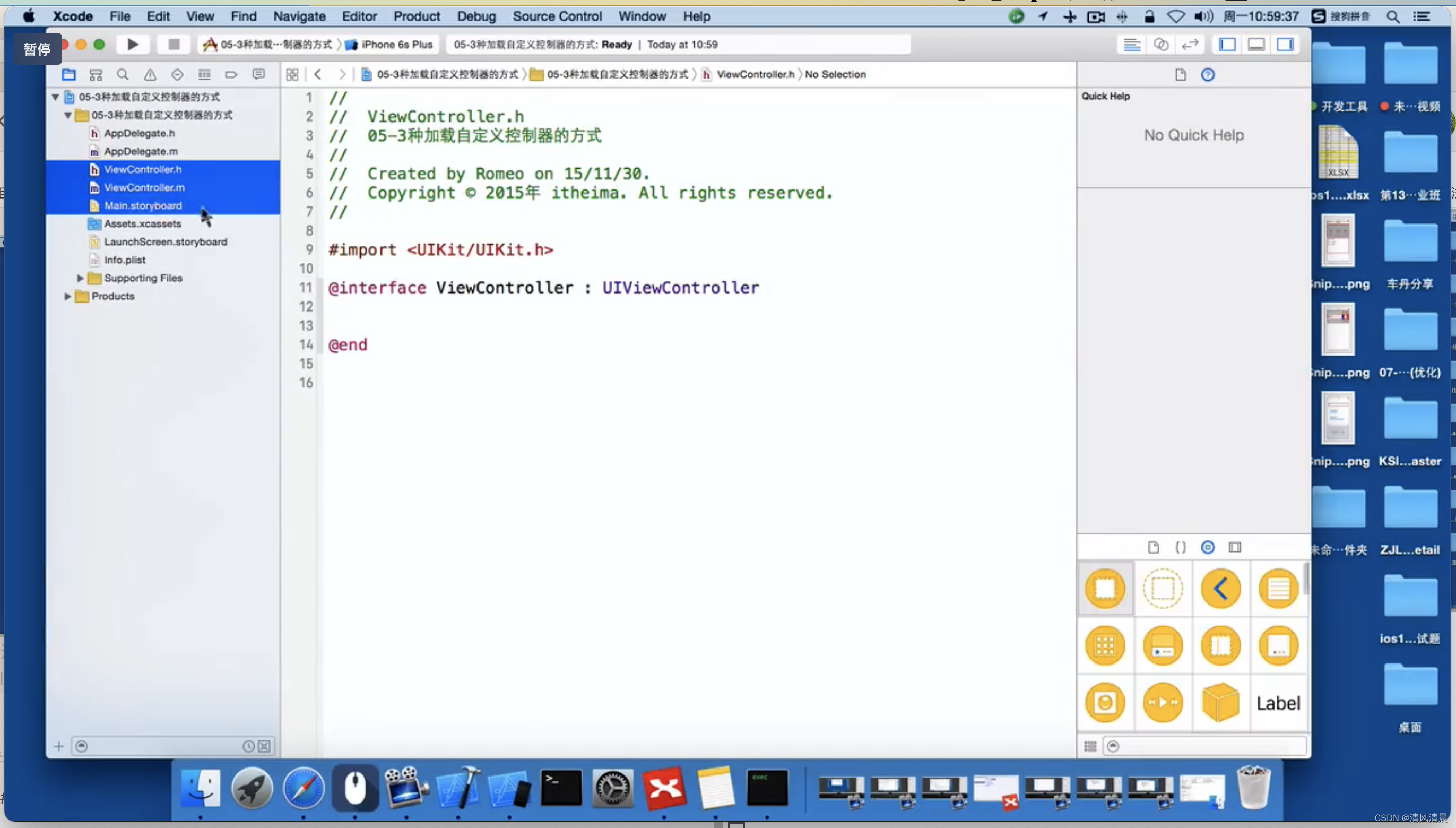Click the forward navigation arrow button
The image size is (1456, 828).
click(340, 74)
